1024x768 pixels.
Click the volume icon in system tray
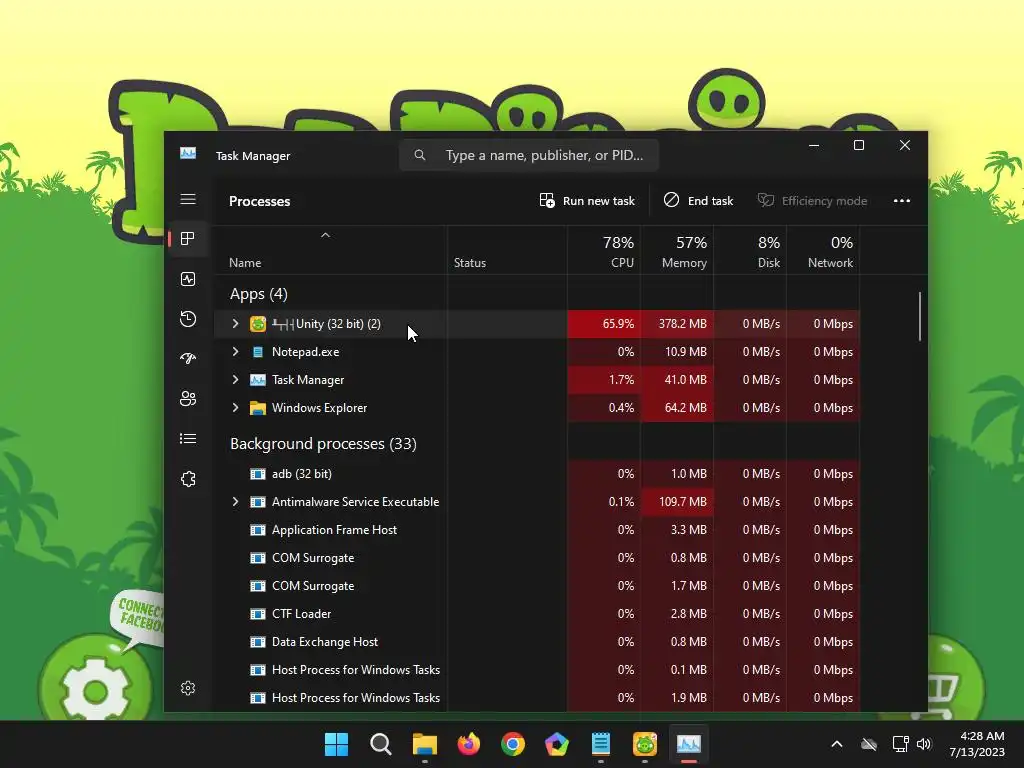point(924,744)
